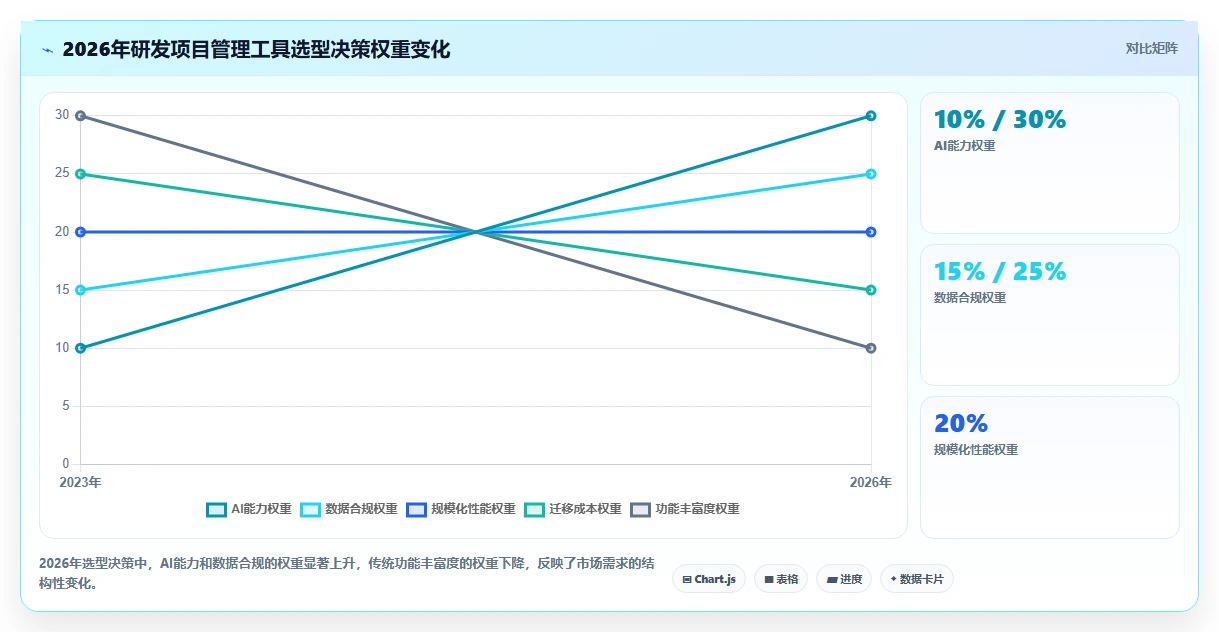Click the 2023年 x-axis label
The image size is (1219, 632).
click(x=80, y=482)
